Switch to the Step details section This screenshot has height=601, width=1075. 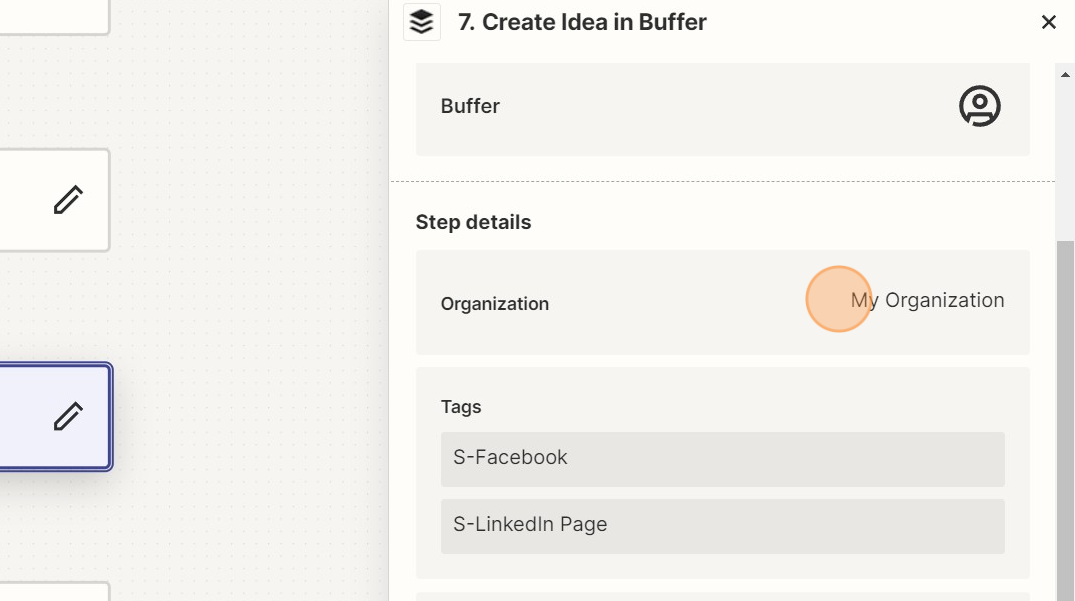point(473,222)
